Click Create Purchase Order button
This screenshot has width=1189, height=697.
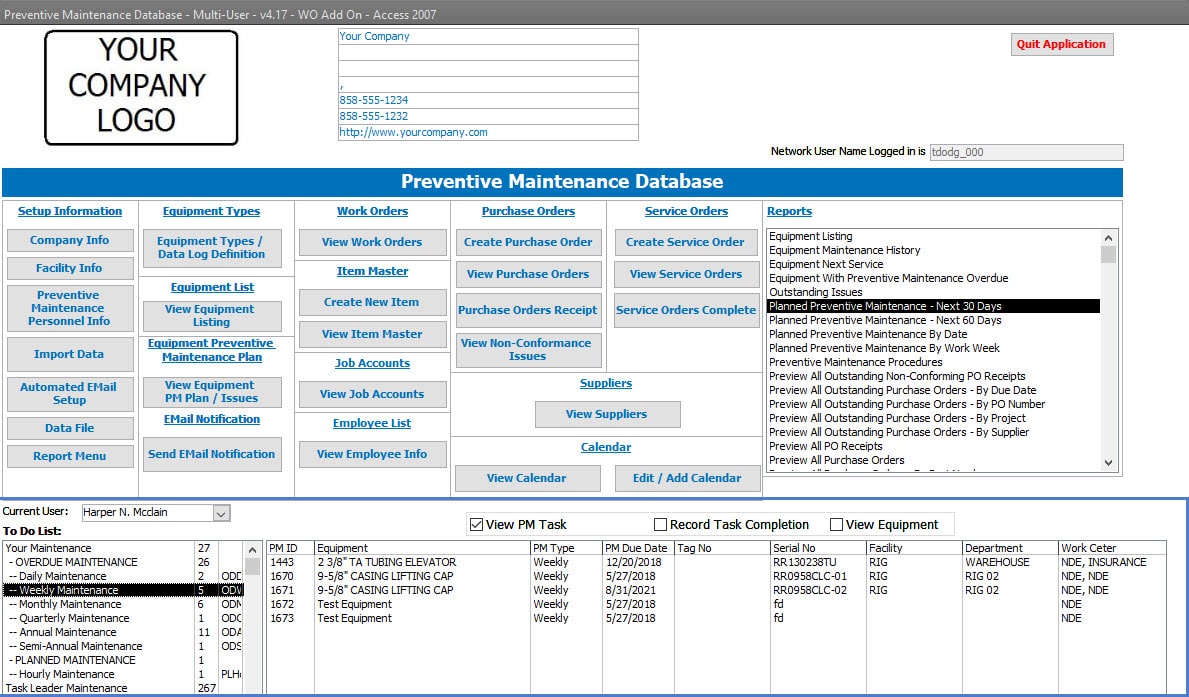coord(529,242)
